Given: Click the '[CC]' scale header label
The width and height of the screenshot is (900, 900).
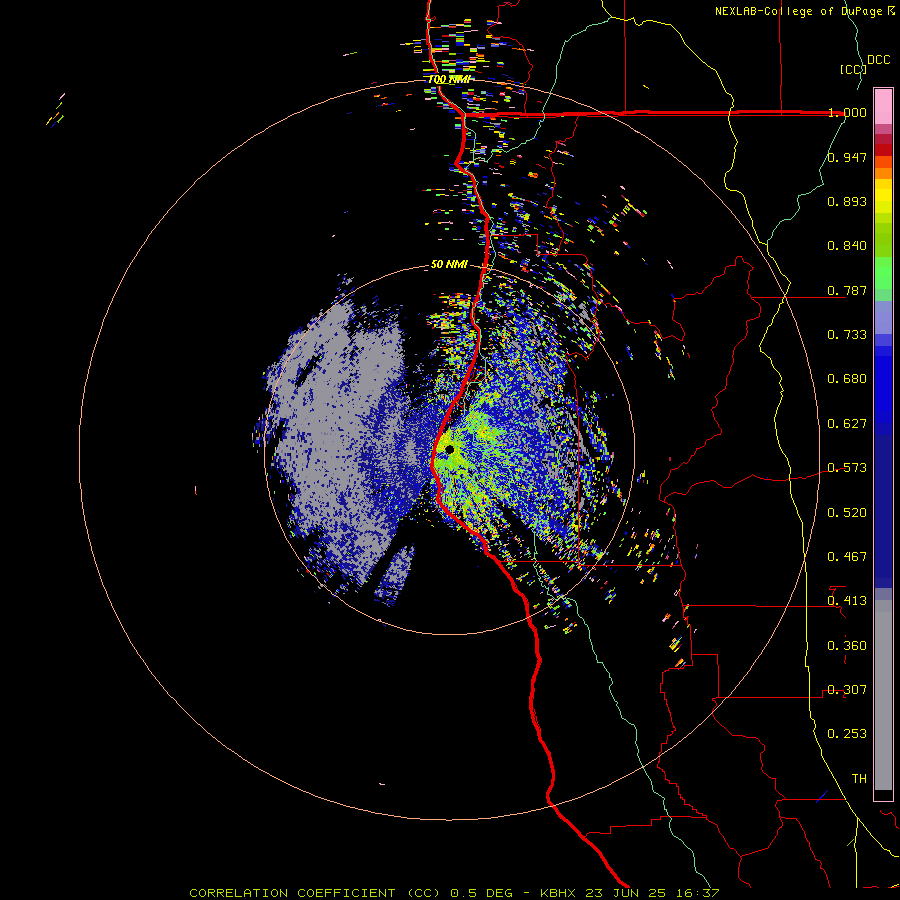Looking at the screenshot, I should tap(853, 69).
